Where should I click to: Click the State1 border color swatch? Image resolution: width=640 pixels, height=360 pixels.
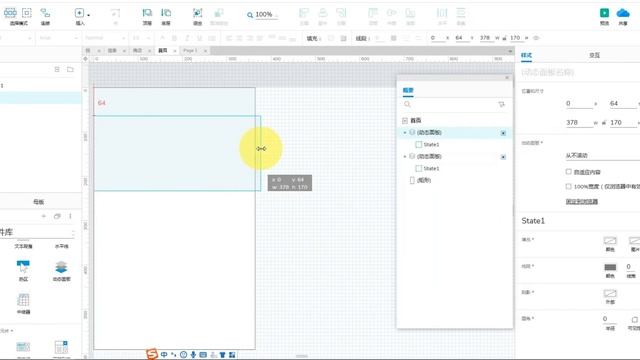click(x=610, y=267)
